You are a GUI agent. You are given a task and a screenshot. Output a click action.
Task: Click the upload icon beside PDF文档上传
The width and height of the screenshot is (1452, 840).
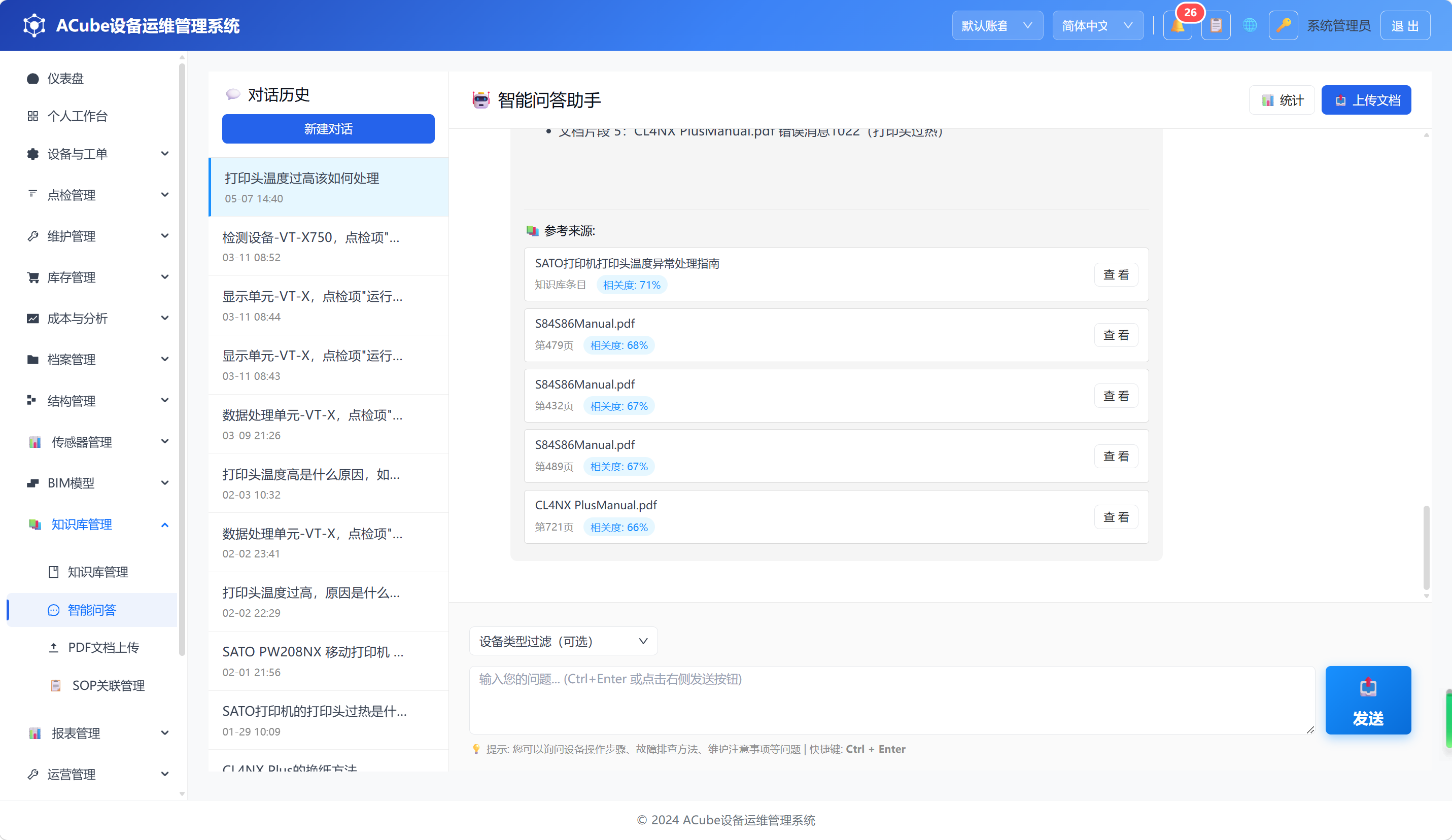(54, 648)
